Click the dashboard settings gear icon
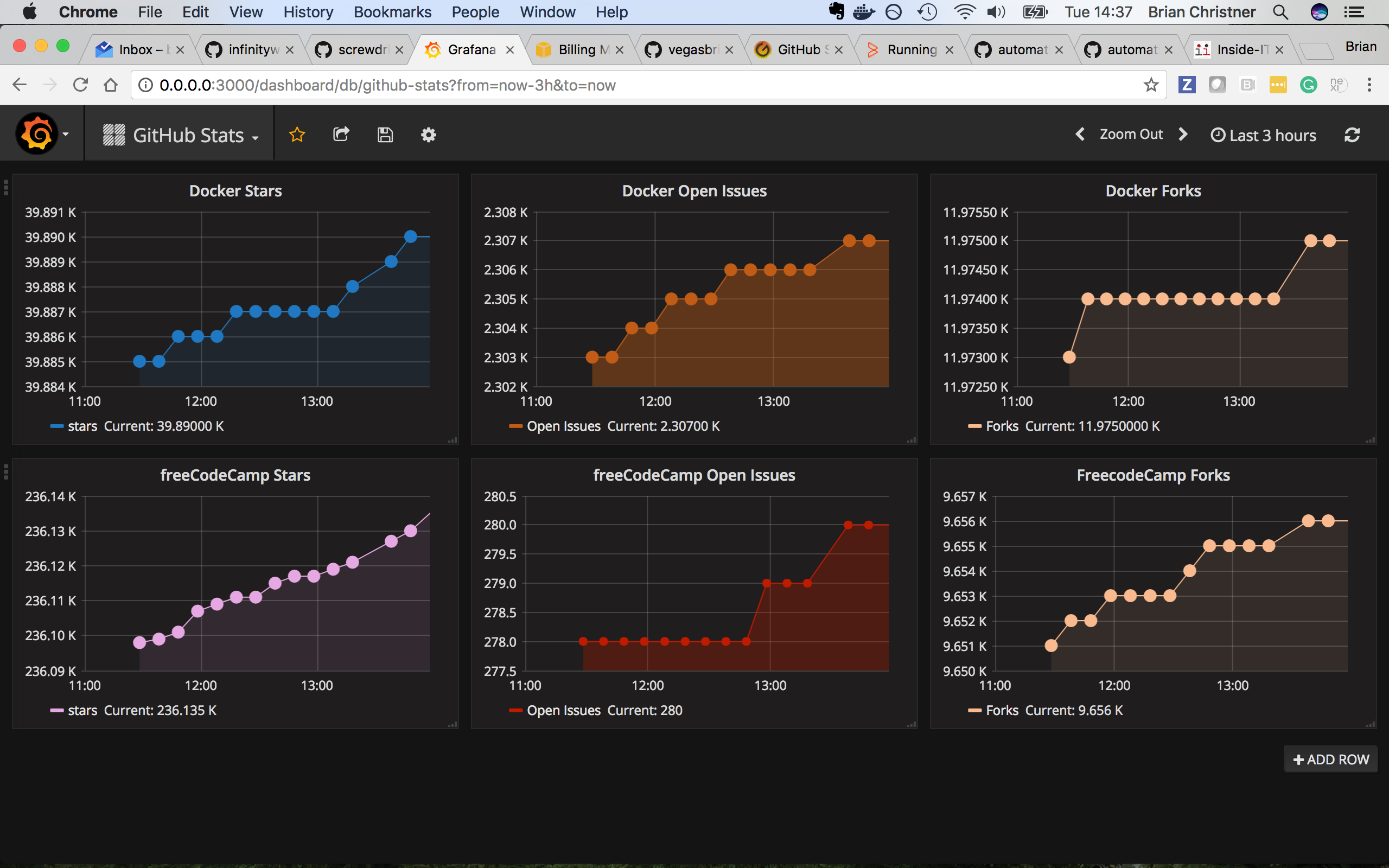Viewport: 1389px width, 868px height. pyautogui.click(x=428, y=135)
